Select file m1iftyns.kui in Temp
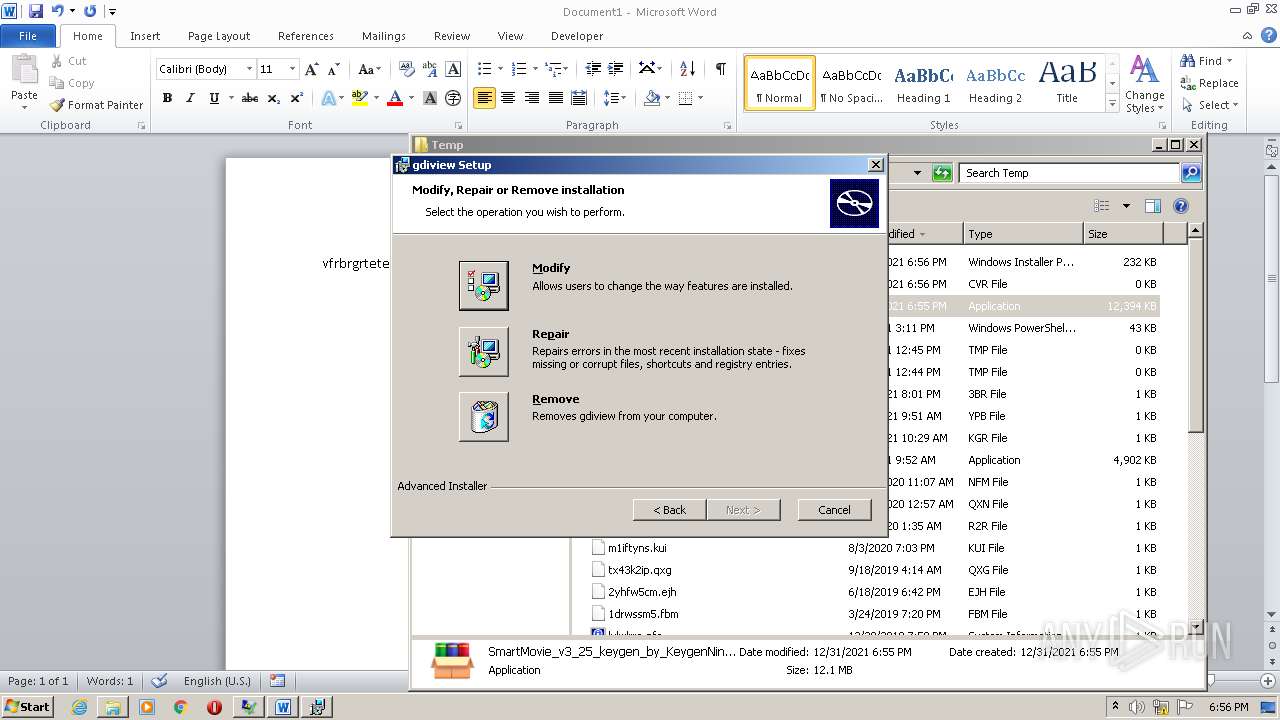 point(637,548)
